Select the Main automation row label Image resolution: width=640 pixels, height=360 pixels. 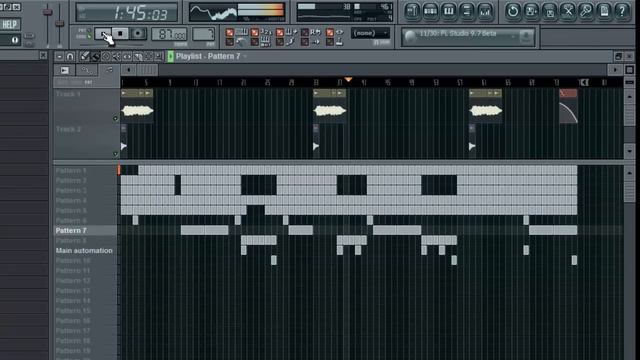[85, 251]
